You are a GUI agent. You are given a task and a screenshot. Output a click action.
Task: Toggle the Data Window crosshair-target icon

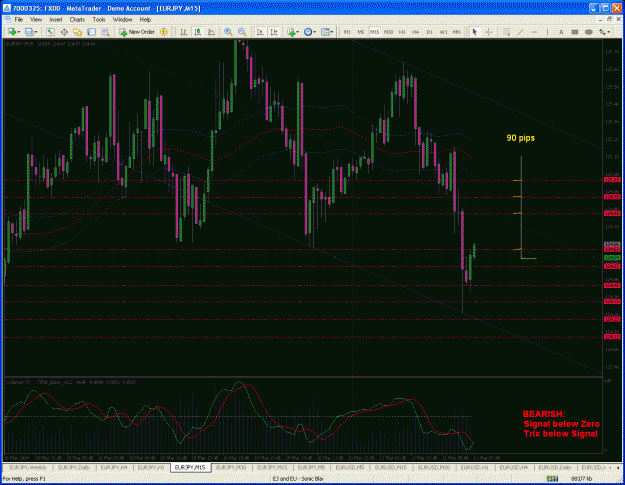(x=64, y=32)
